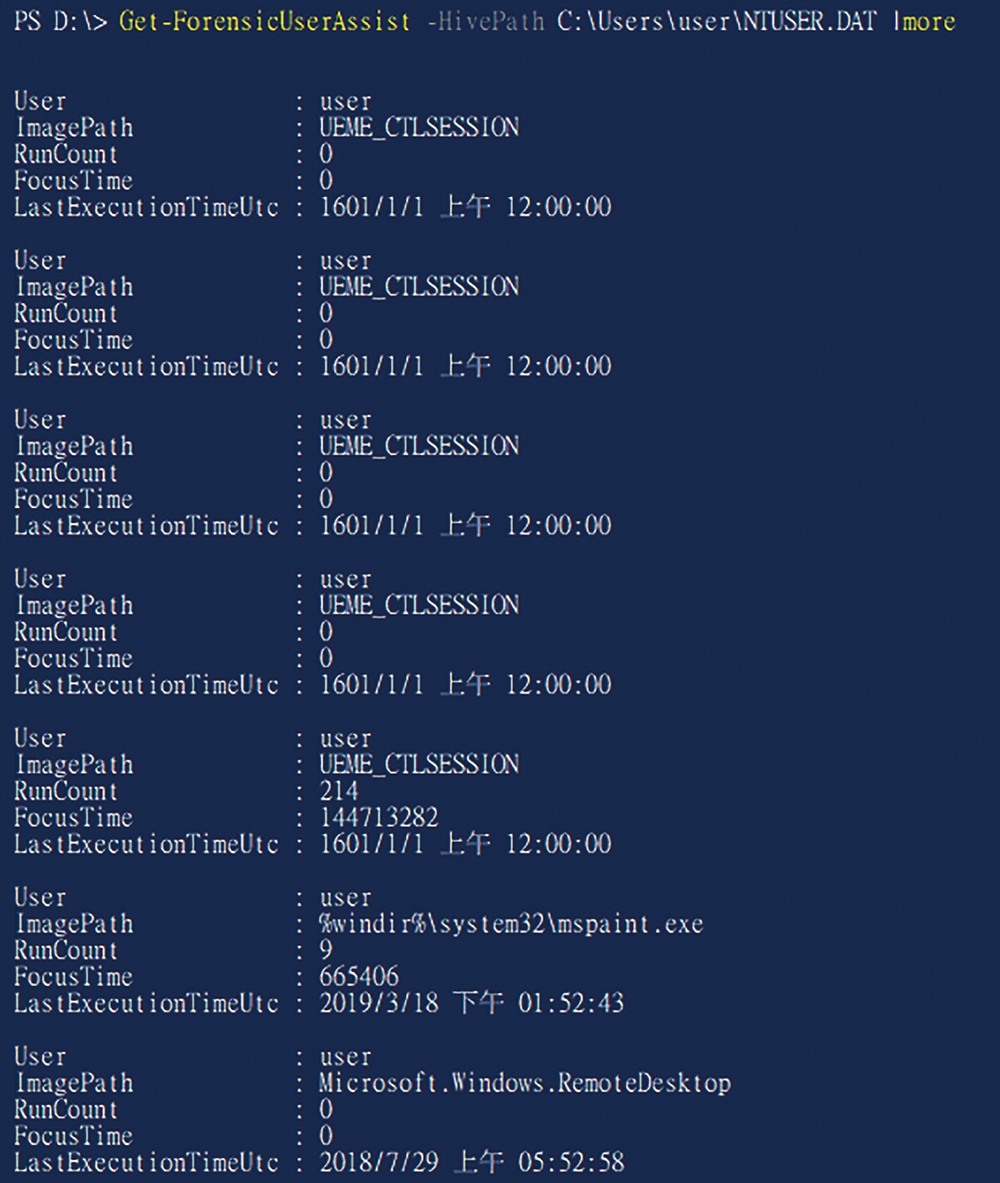Click the RunCount value 214
This screenshot has width=1000, height=1183.
[x=338, y=791]
